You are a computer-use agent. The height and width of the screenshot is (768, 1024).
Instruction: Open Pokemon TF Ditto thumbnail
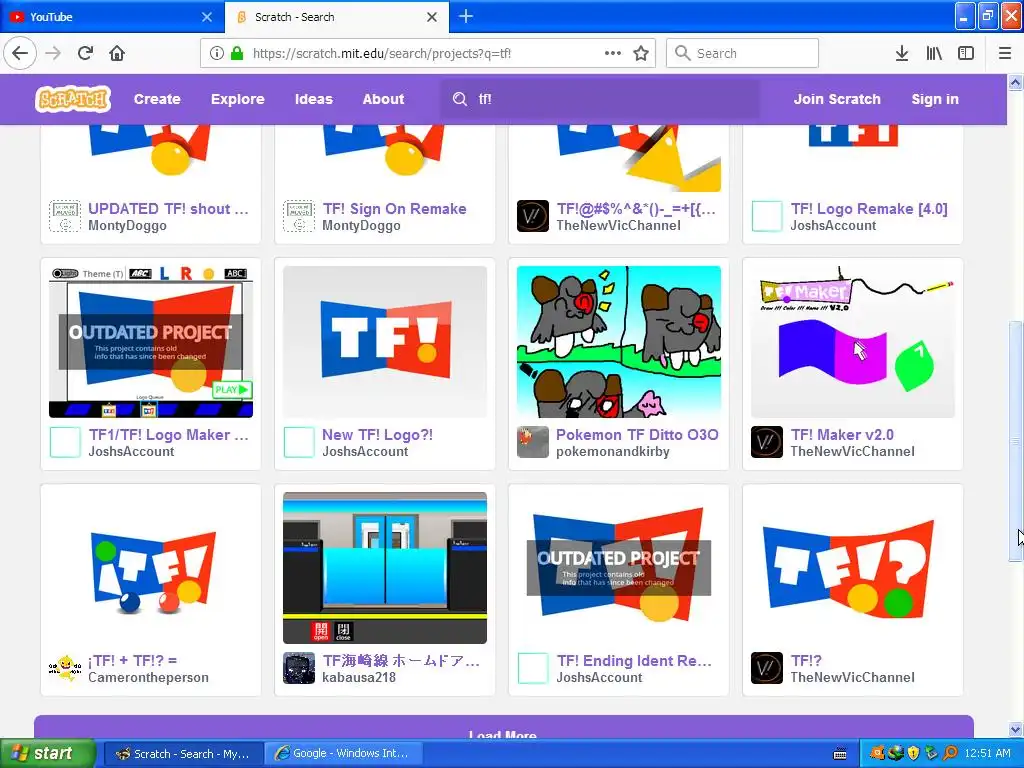click(x=618, y=342)
